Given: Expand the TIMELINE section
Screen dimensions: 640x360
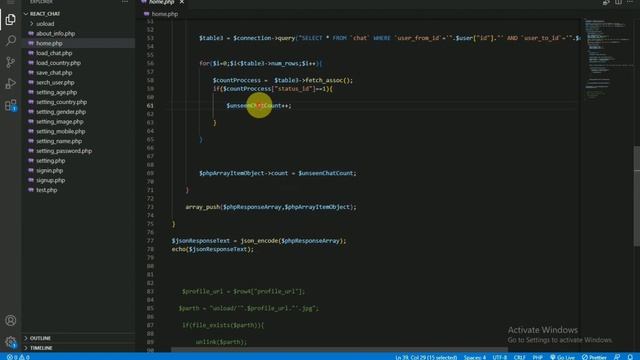Looking at the screenshot, I should click(x=41, y=348).
